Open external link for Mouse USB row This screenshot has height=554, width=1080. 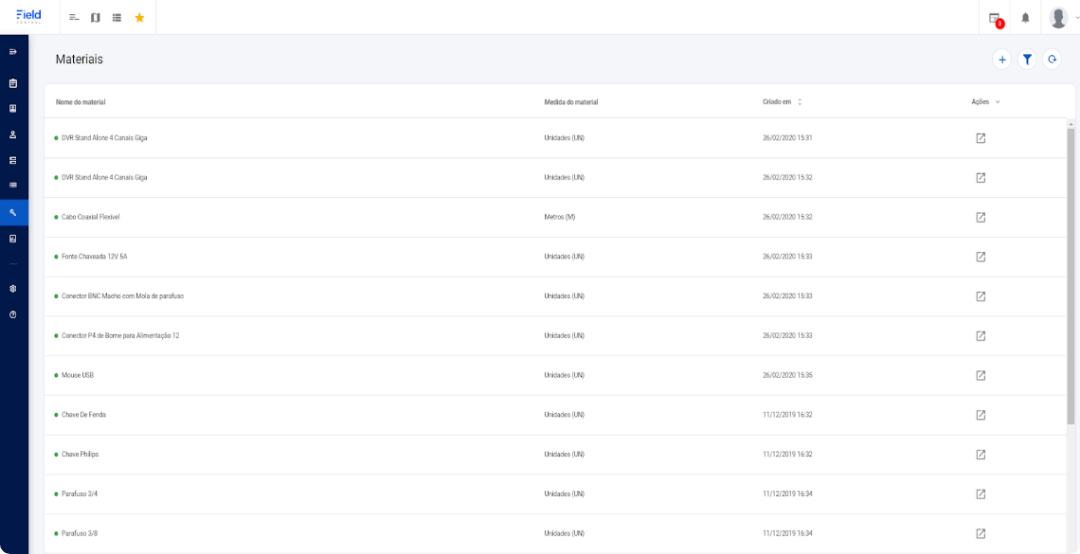point(980,375)
